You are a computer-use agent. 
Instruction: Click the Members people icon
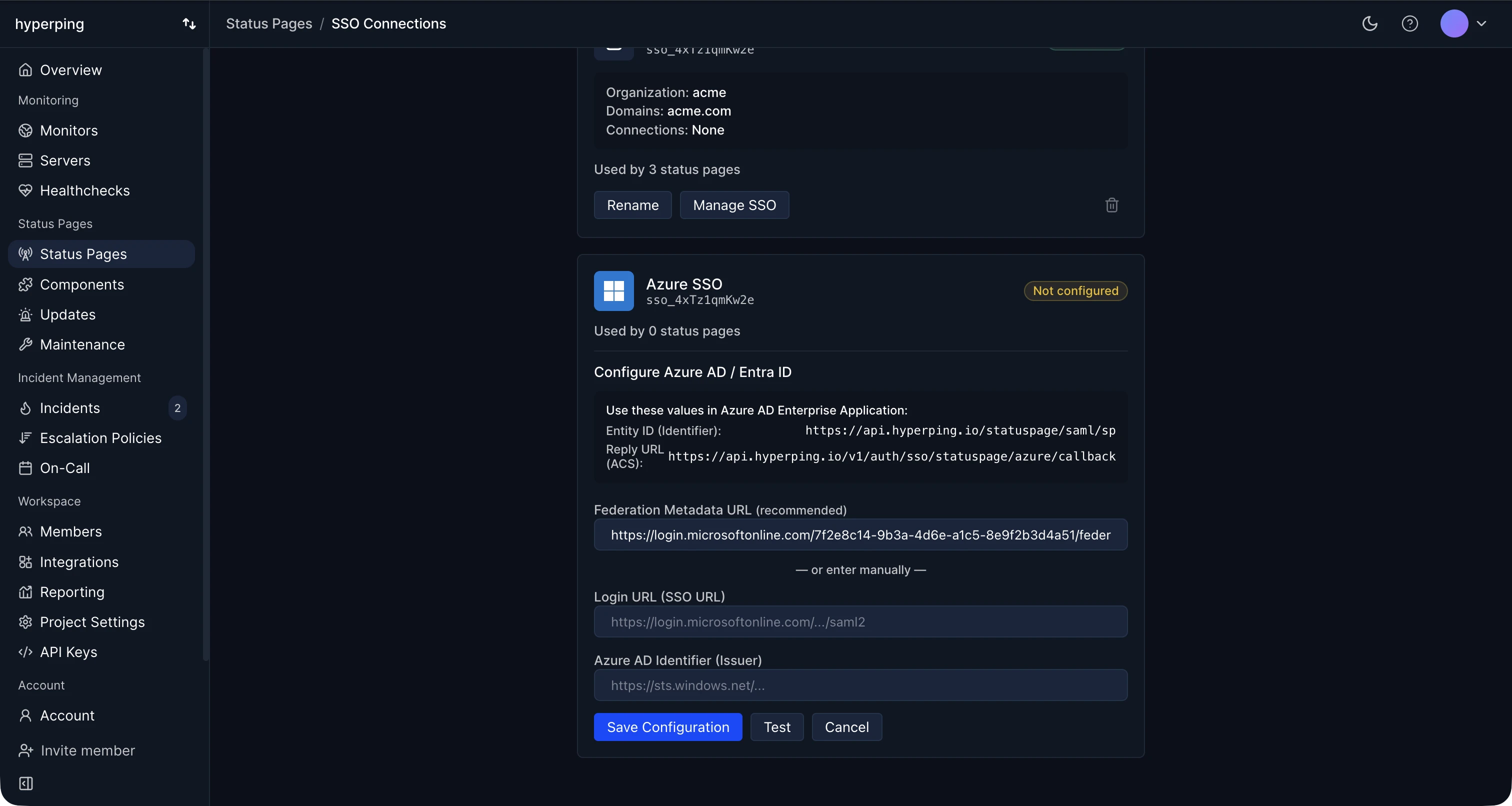point(25,531)
